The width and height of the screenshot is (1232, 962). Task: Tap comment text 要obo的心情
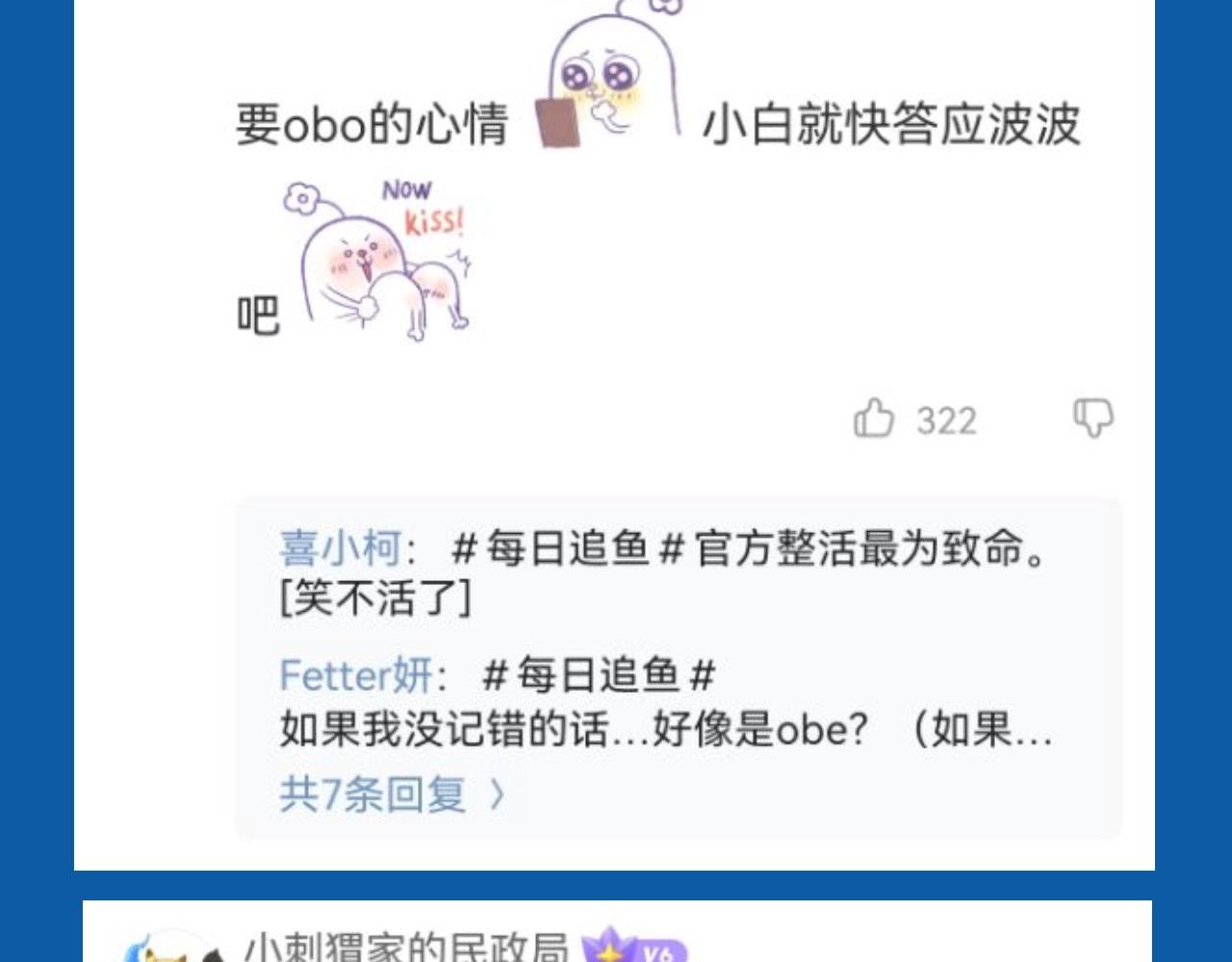[372, 125]
